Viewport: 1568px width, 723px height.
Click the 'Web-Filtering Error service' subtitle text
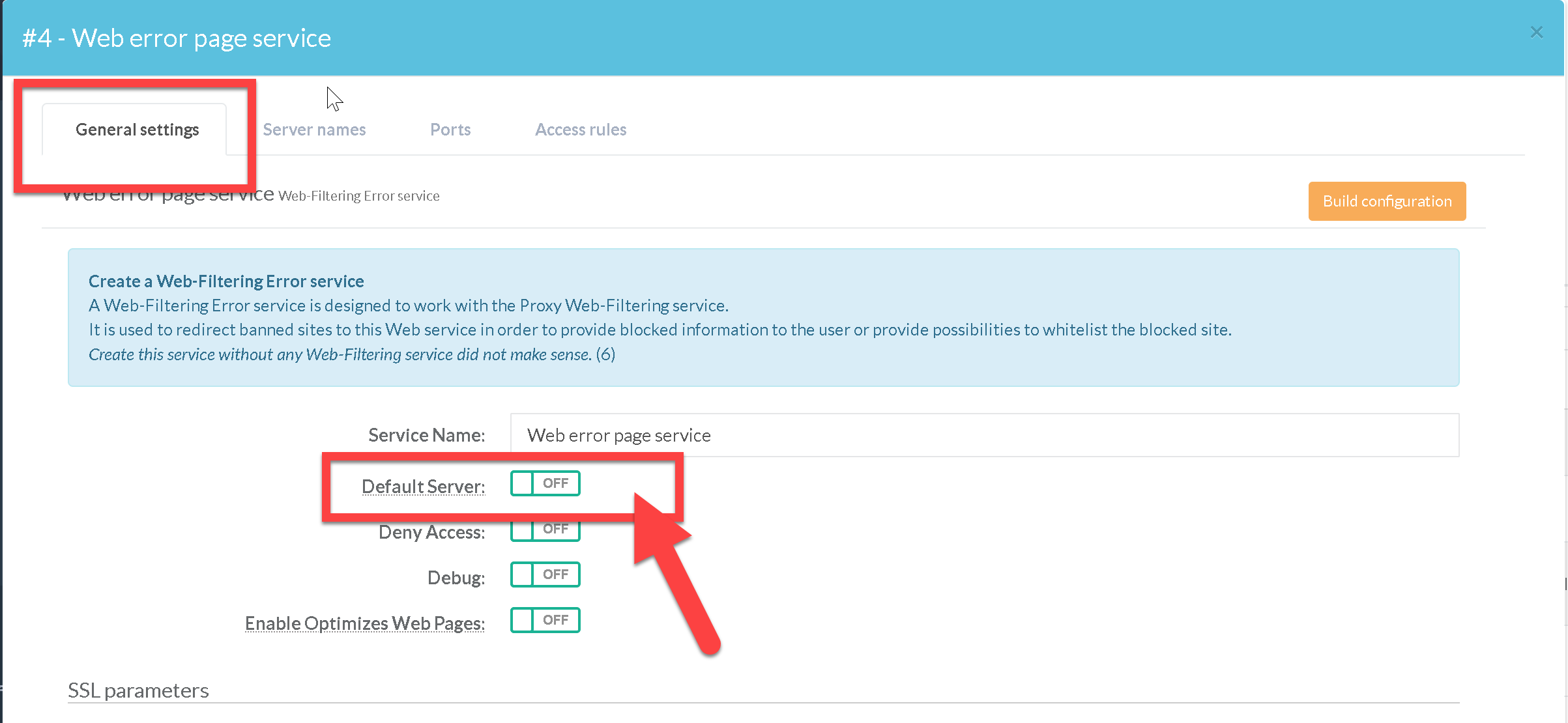pos(358,196)
